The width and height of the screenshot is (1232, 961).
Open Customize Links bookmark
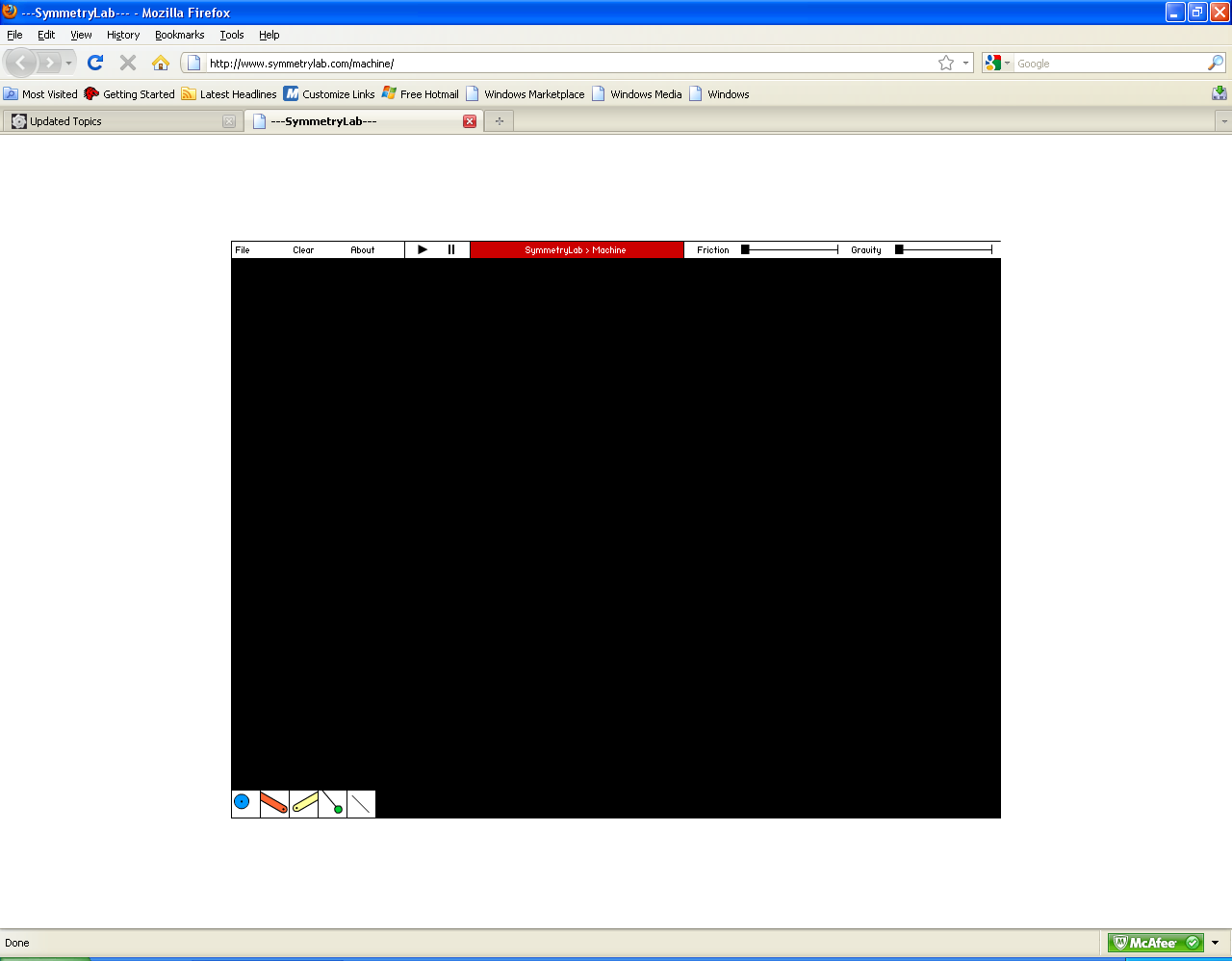(x=329, y=94)
